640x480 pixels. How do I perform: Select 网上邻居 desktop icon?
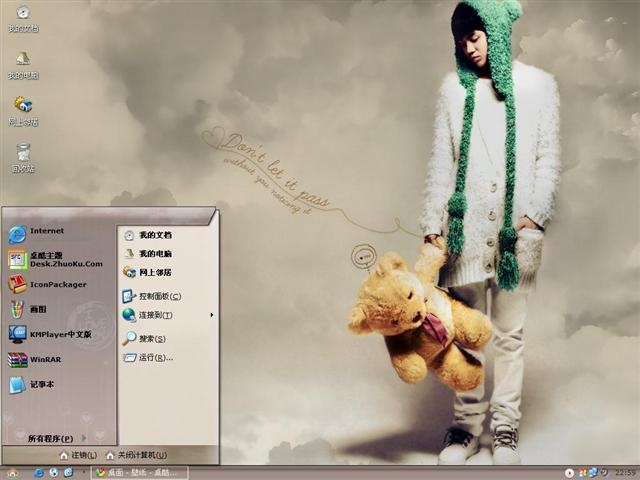(23, 111)
